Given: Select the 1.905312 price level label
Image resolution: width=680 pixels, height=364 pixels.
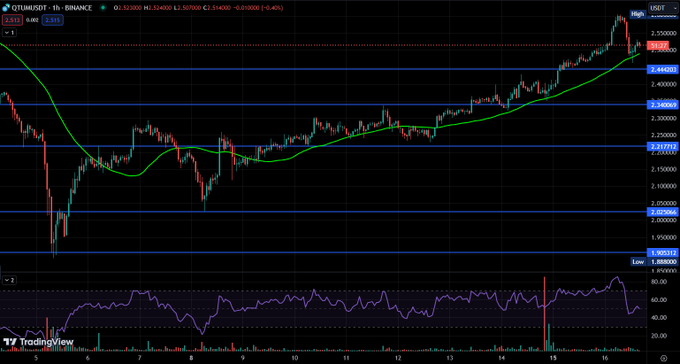Looking at the screenshot, I should [x=663, y=253].
